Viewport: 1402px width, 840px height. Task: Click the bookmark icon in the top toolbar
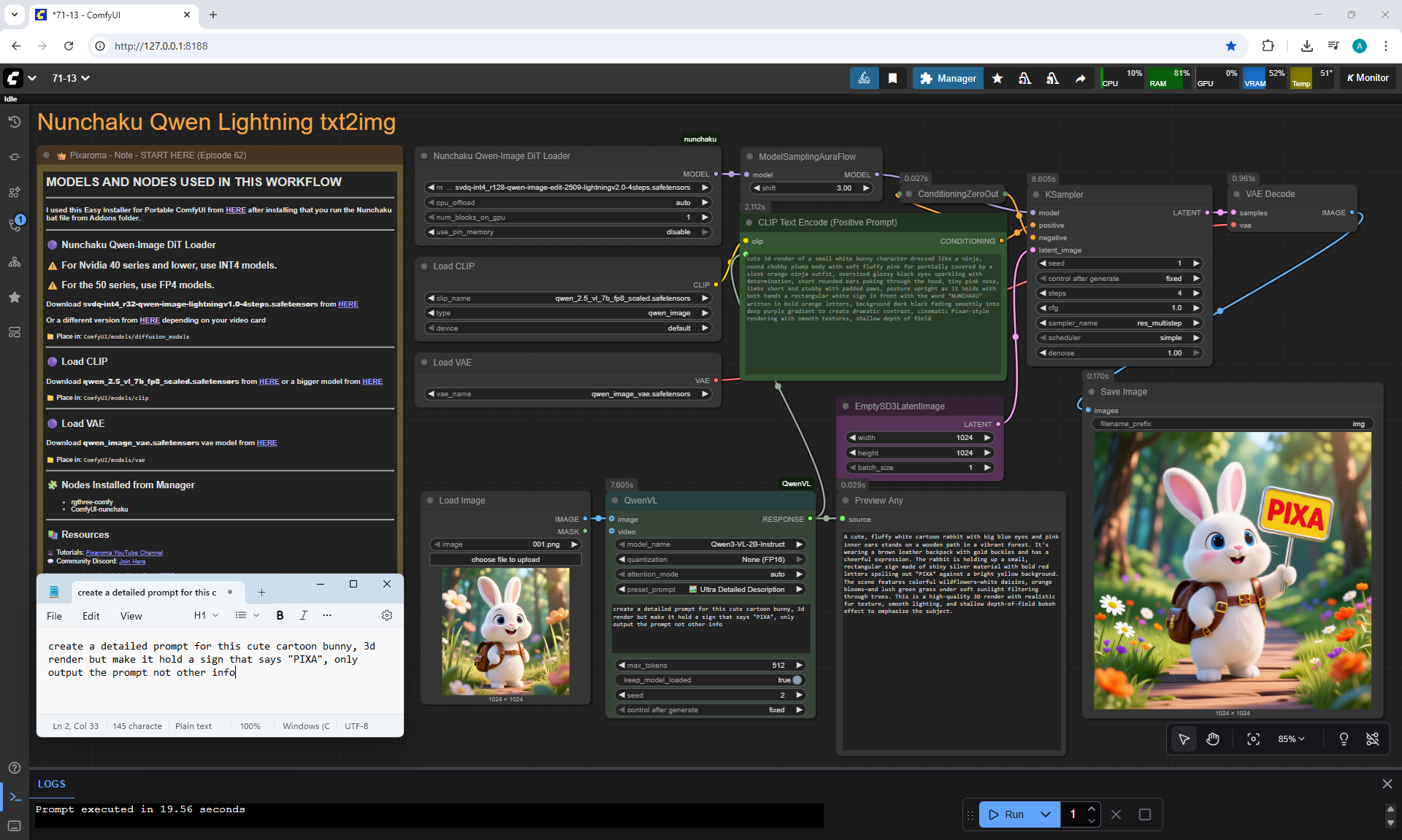point(892,78)
